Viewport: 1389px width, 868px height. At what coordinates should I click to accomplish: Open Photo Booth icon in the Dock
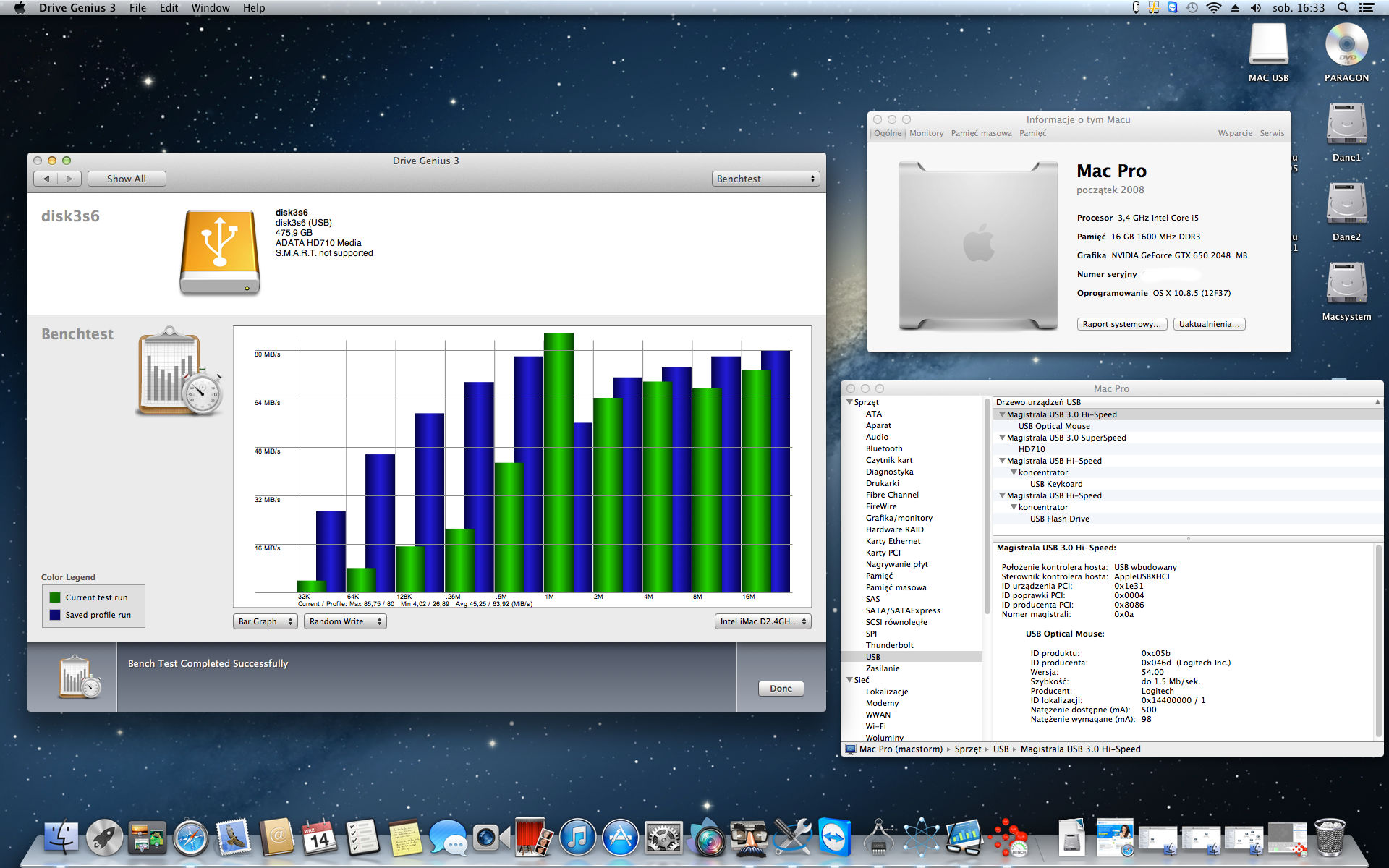tap(534, 838)
